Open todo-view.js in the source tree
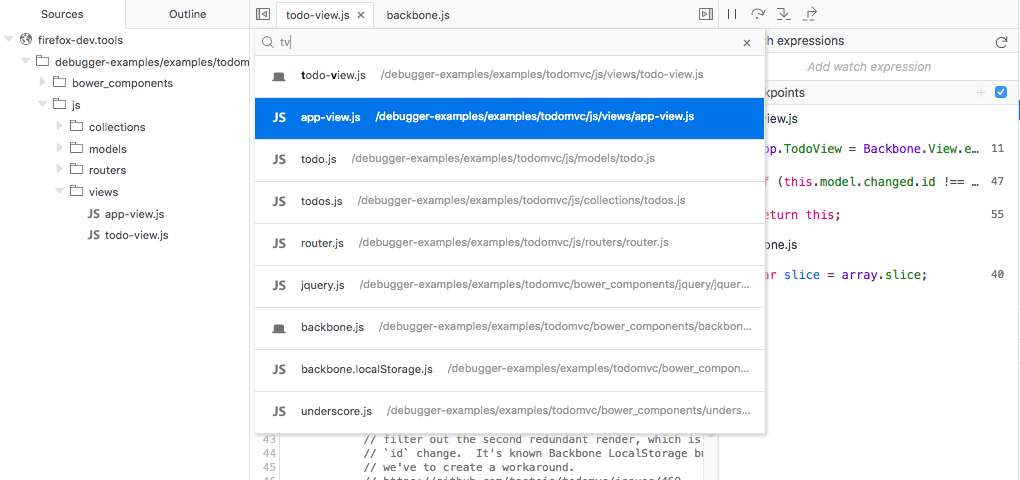The image size is (1020, 480). pos(136,235)
